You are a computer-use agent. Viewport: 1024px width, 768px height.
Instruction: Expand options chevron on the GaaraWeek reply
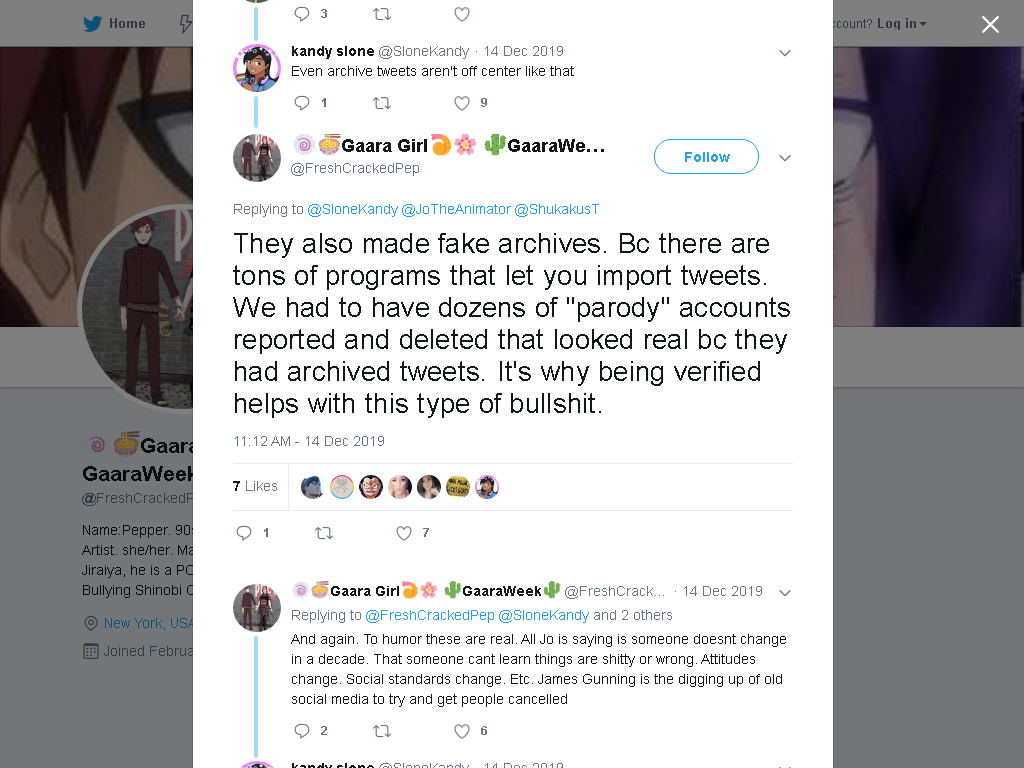(785, 592)
